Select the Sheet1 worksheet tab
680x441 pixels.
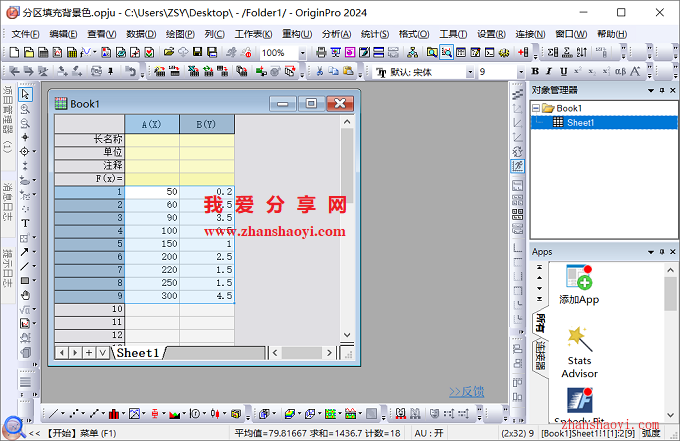(x=138, y=353)
